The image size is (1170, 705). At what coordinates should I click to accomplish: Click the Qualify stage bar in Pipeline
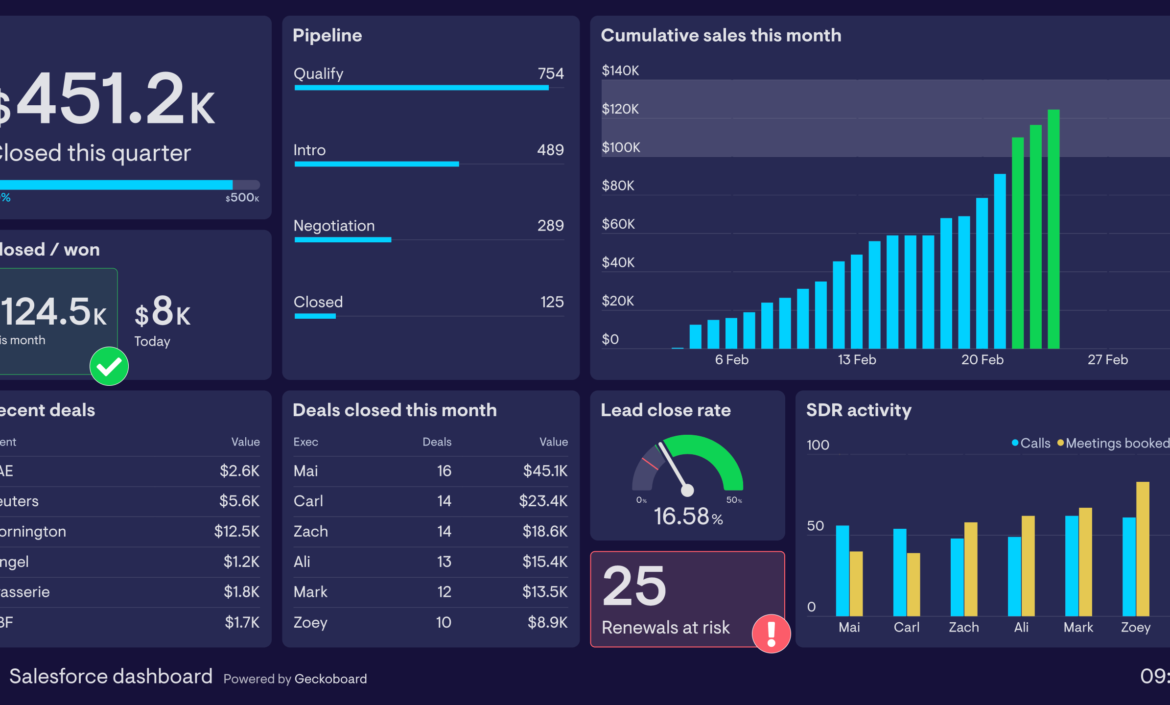click(x=420, y=88)
